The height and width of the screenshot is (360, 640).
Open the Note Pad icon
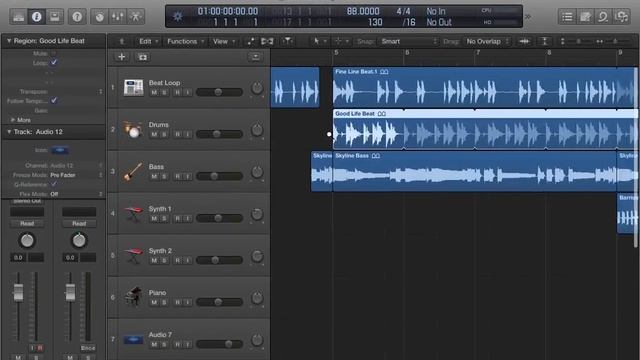[x=585, y=17]
